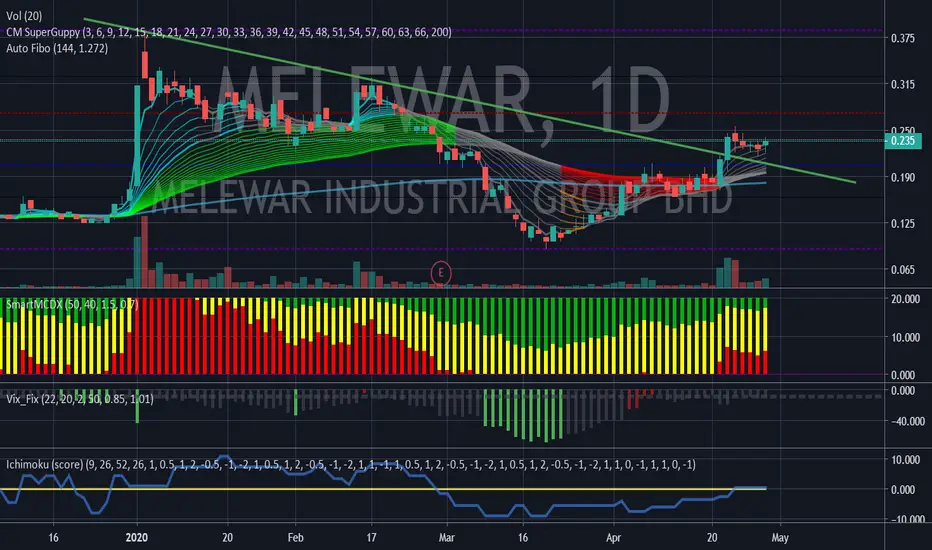Click the current price tag 0.235
Image resolution: width=932 pixels, height=550 pixels.
point(903,141)
